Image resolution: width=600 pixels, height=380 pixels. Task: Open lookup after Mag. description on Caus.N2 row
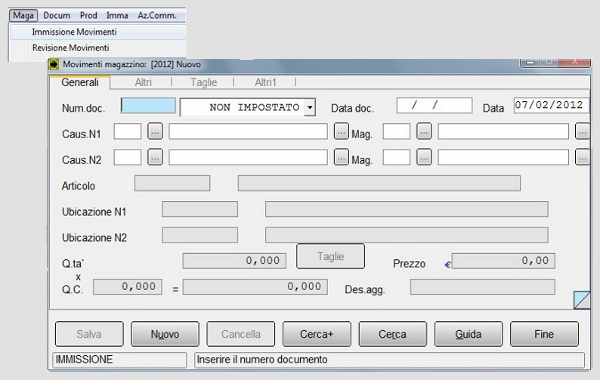(582, 157)
